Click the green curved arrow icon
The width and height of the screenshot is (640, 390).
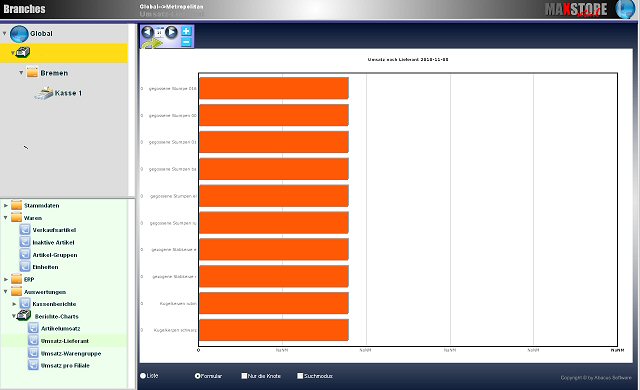click(x=152, y=43)
